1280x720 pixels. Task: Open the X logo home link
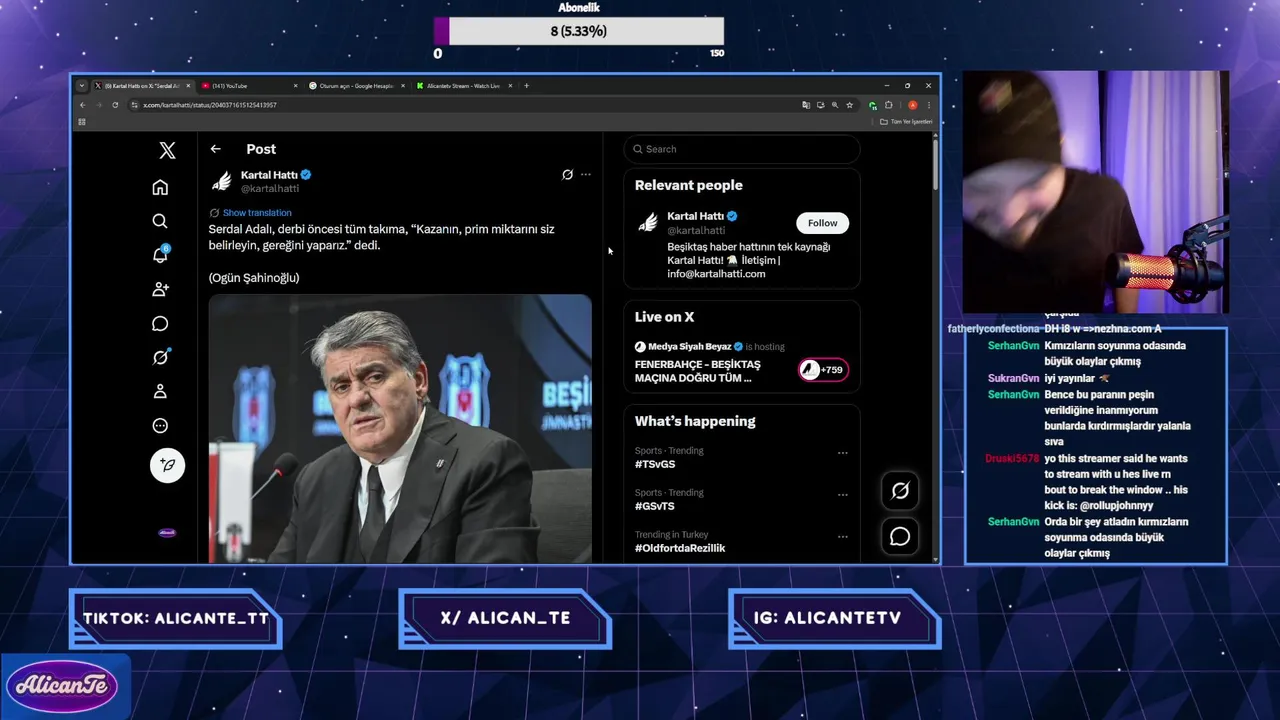(x=167, y=150)
